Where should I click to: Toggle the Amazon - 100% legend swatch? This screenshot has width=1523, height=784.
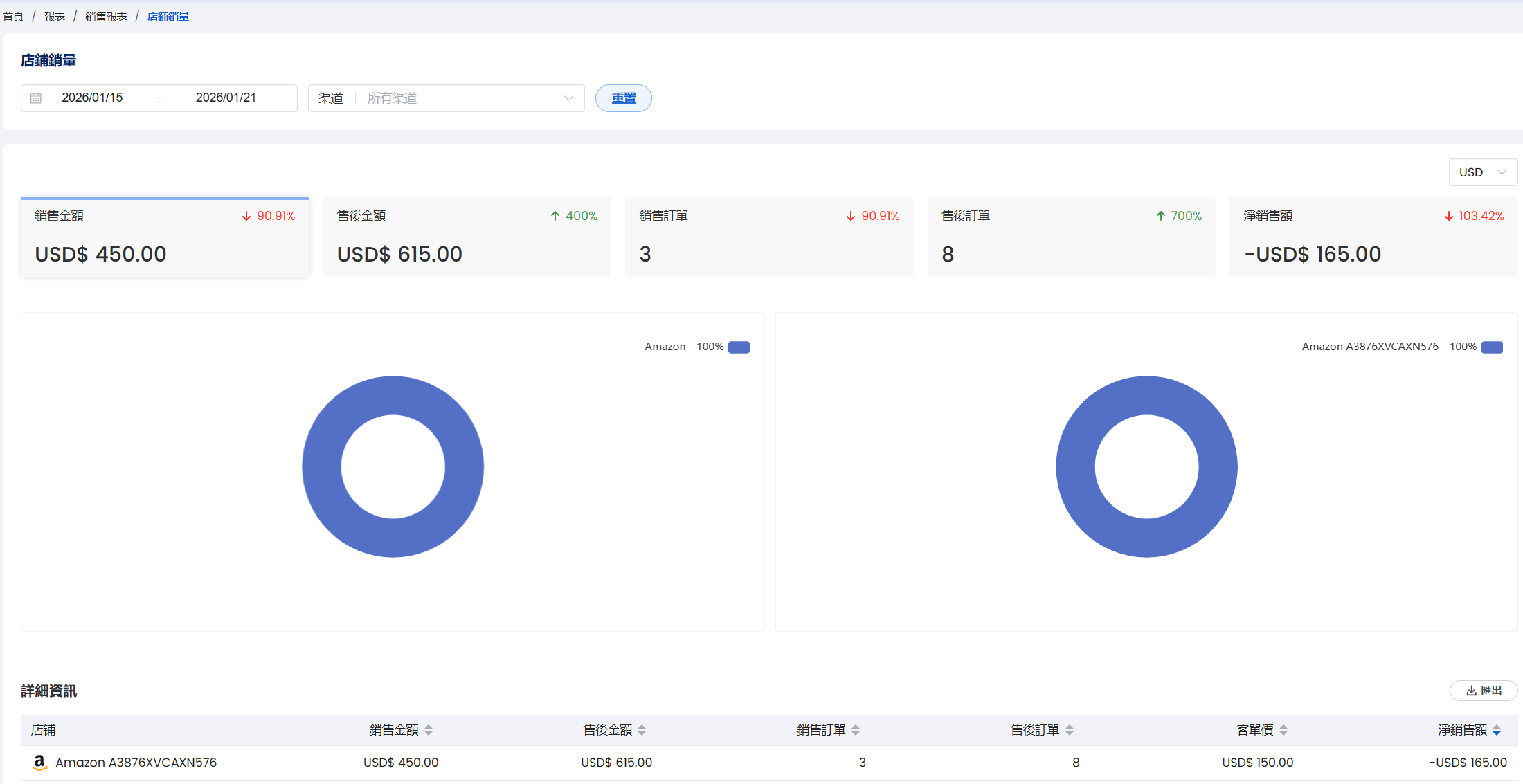click(739, 347)
